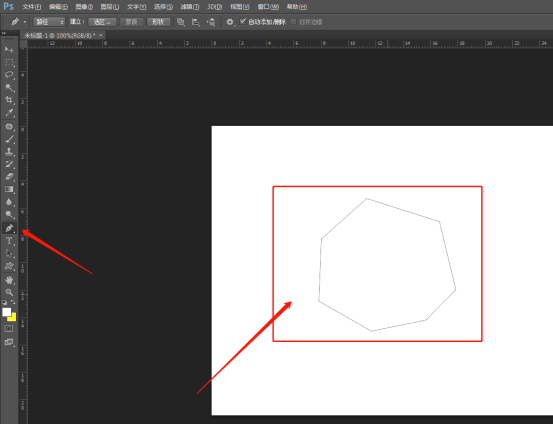Activate the Eraser tool
The height and width of the screenshot is (424, 553).
point(9,176)
